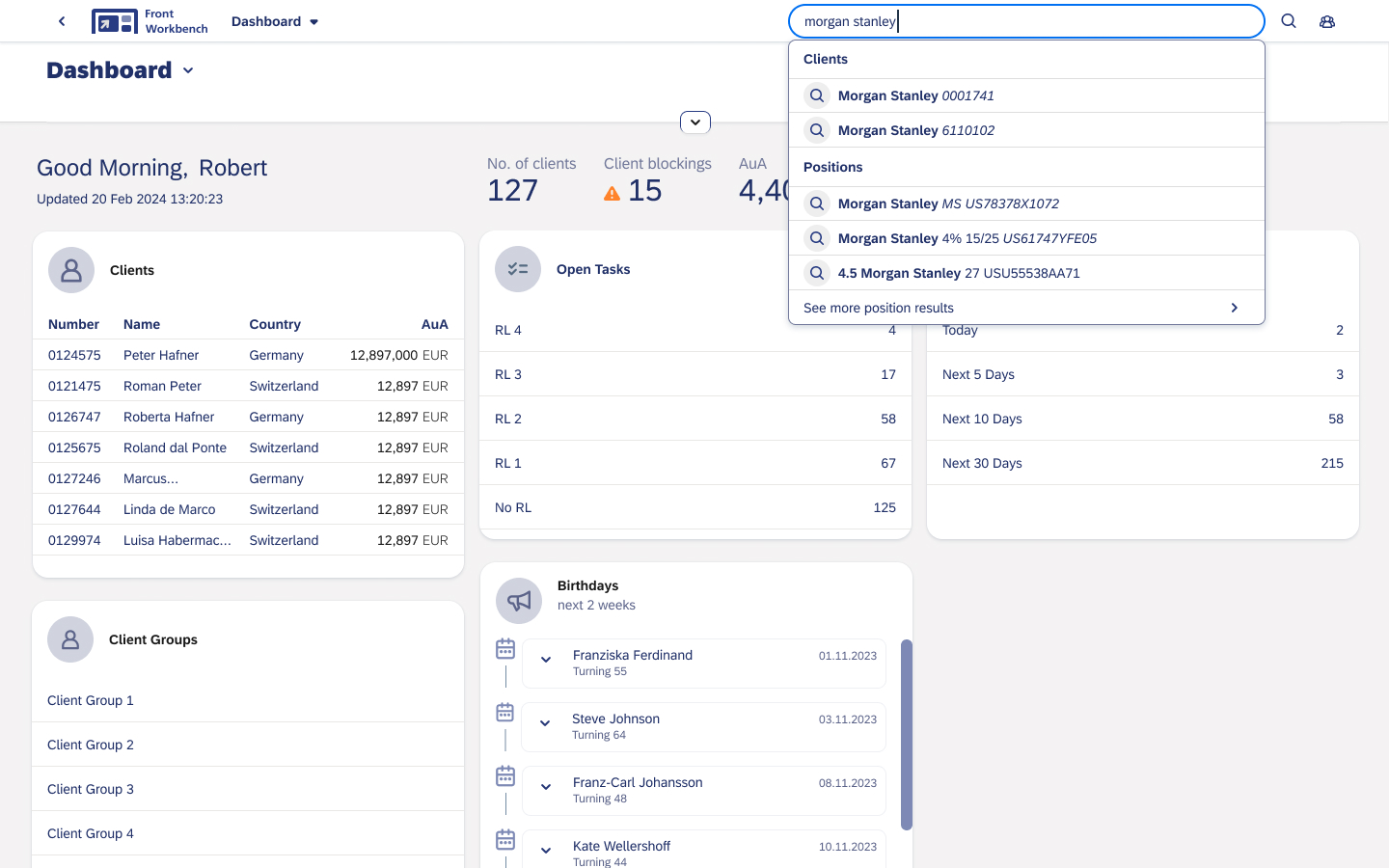Viewport: 1389px width, 868px height.
Task: Click calendar icon beside Franziska Ferdinand
Action: click(505, 649)
